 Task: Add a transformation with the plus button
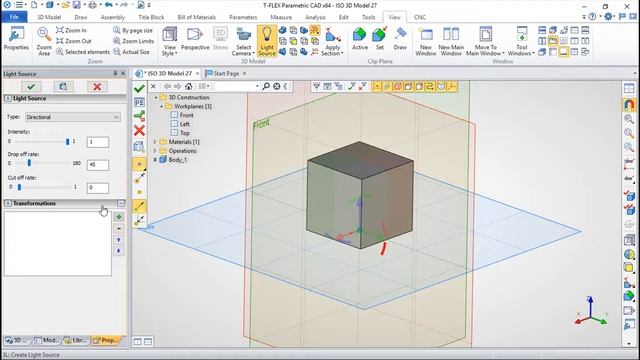[119, 217]
